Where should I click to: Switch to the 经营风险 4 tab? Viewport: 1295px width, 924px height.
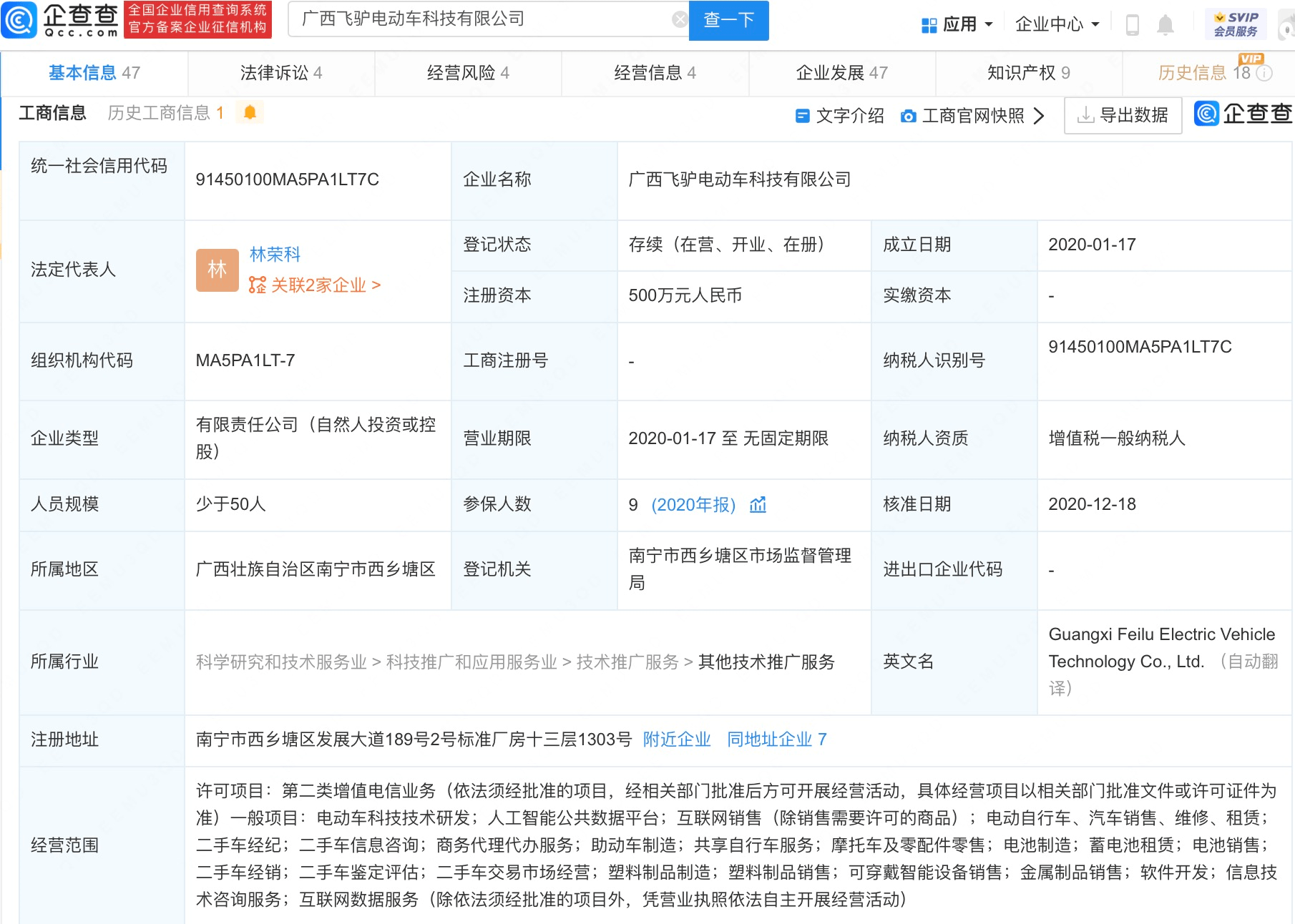pos(468,73)
